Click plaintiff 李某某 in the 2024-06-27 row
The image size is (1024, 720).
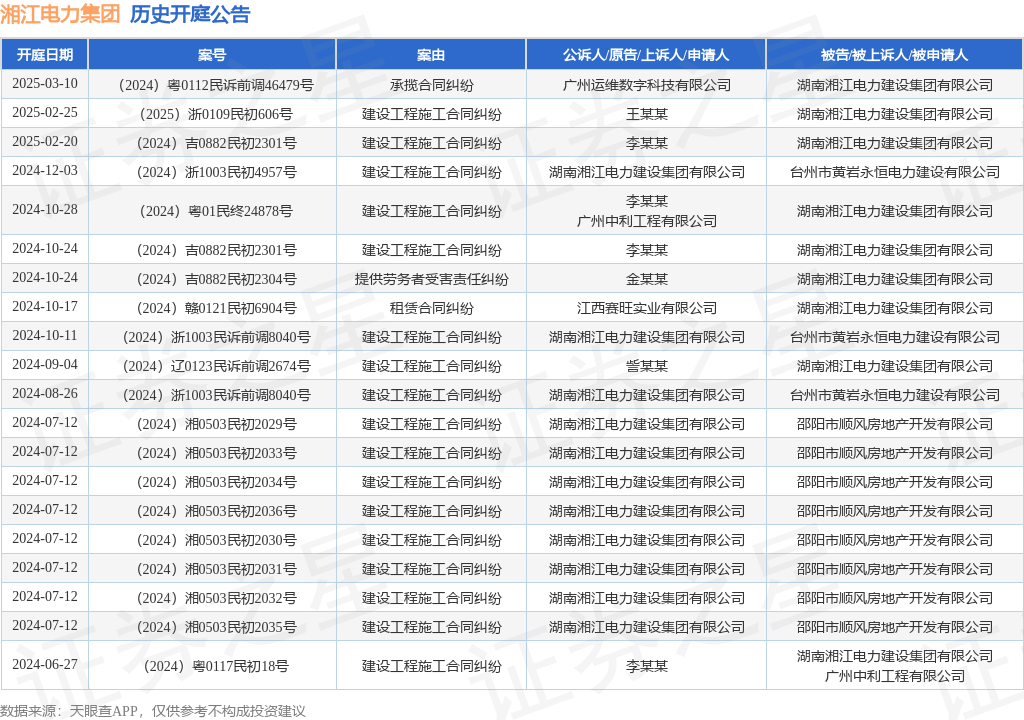click(647, 666)
